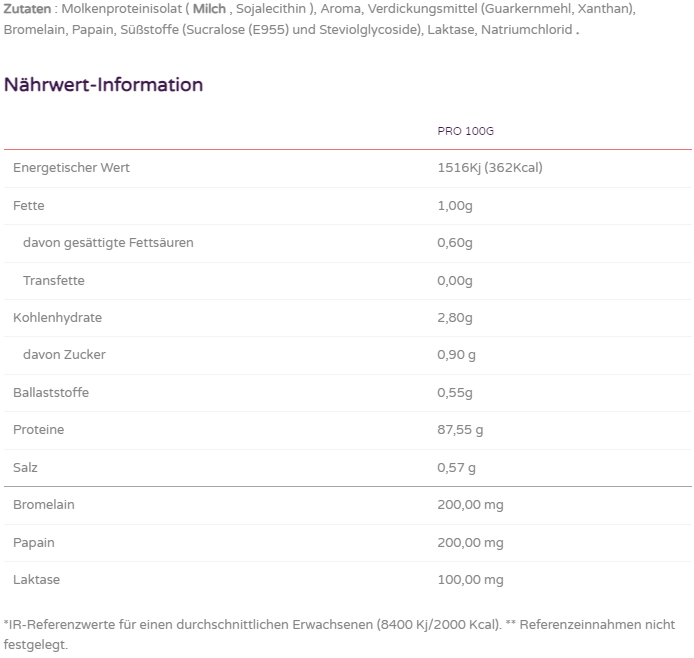Click the Bromelain row label
The image size is (694, 658).
44,505
